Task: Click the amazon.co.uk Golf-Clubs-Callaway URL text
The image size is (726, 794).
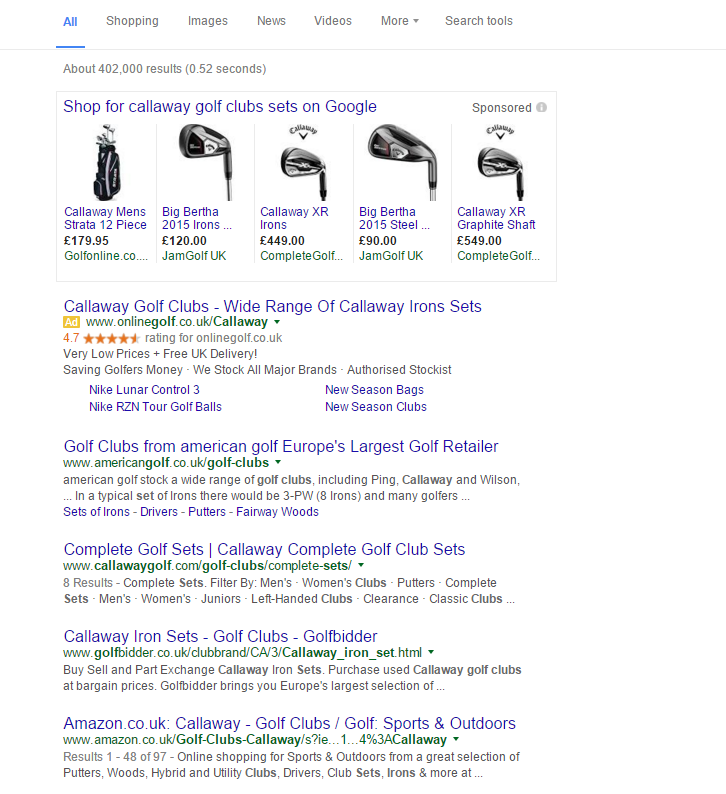Action: (255, 740)
